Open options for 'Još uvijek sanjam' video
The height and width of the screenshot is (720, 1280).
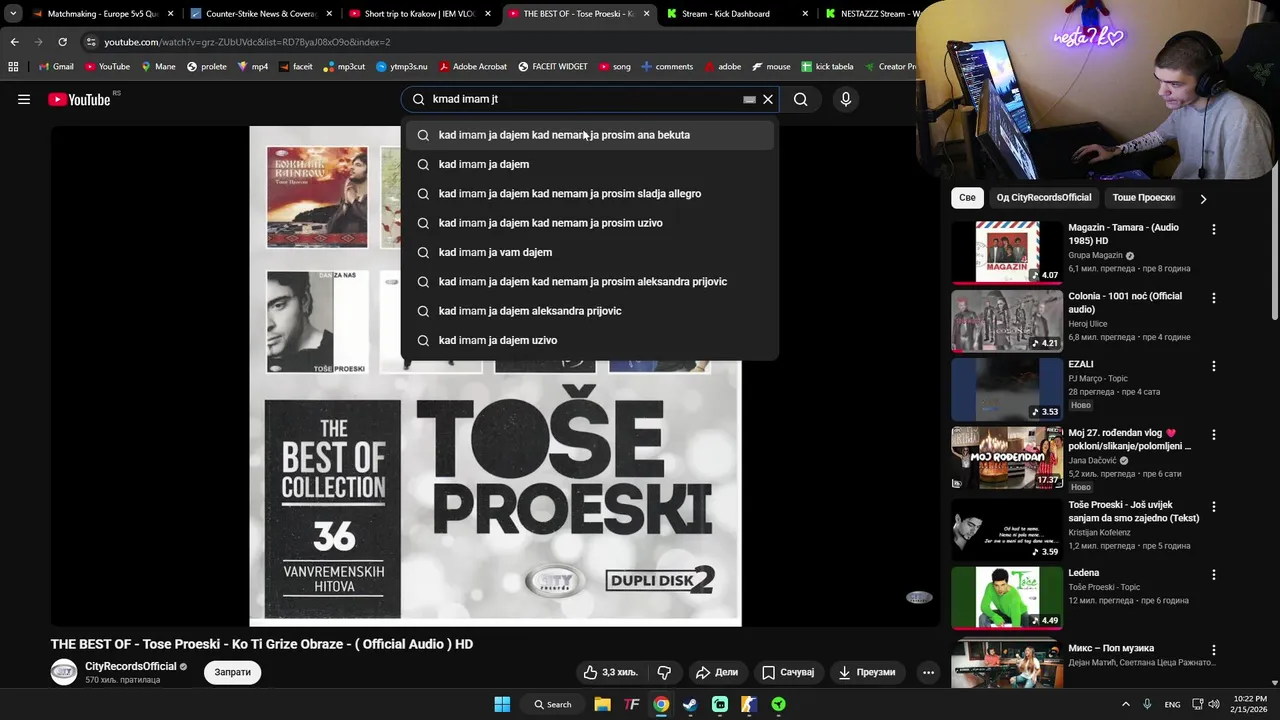pos(1214,507)
